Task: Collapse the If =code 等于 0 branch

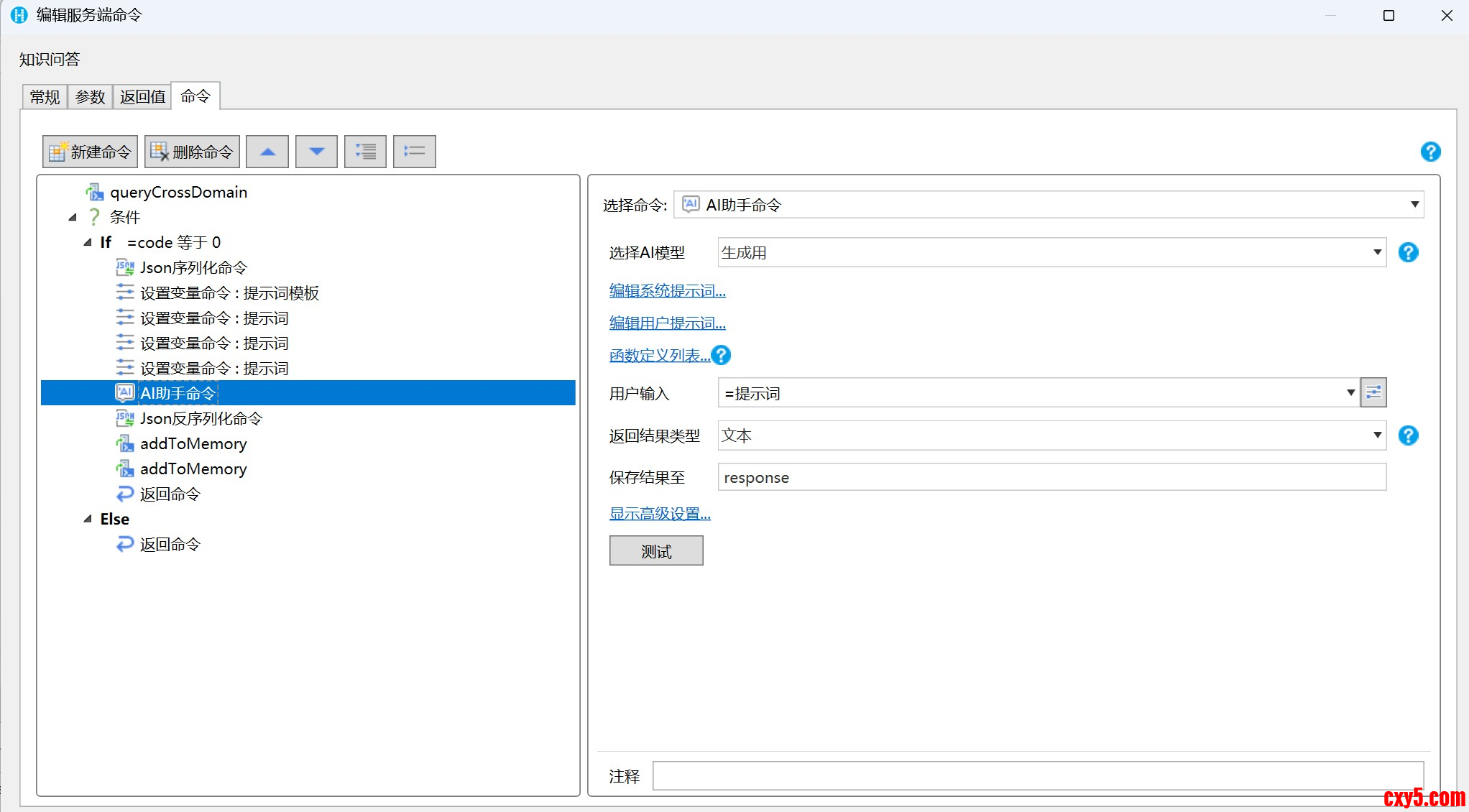Action: pyautogui.click(x=88, y=242)
